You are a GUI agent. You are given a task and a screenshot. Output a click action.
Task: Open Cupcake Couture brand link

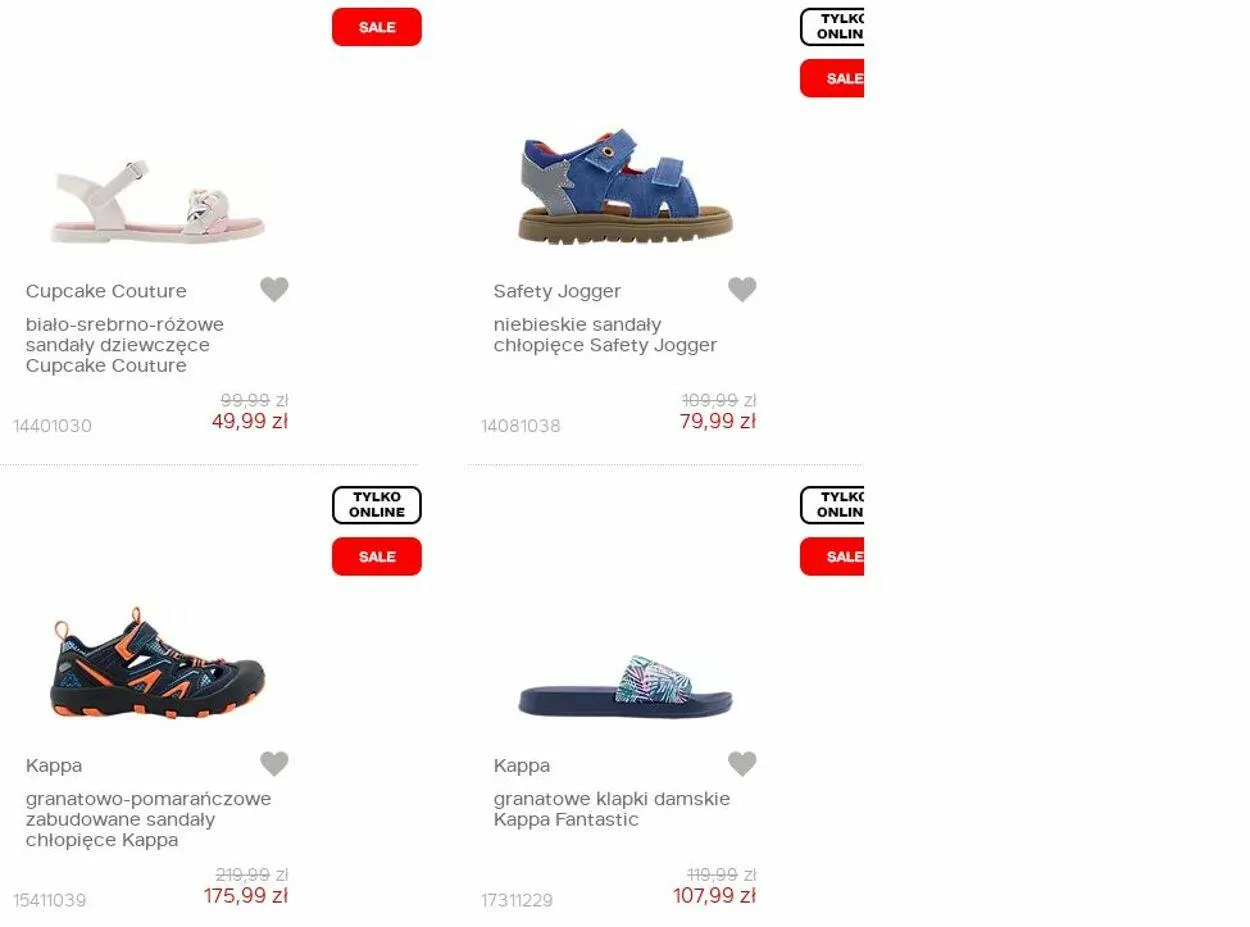click(x=106, y=291)
